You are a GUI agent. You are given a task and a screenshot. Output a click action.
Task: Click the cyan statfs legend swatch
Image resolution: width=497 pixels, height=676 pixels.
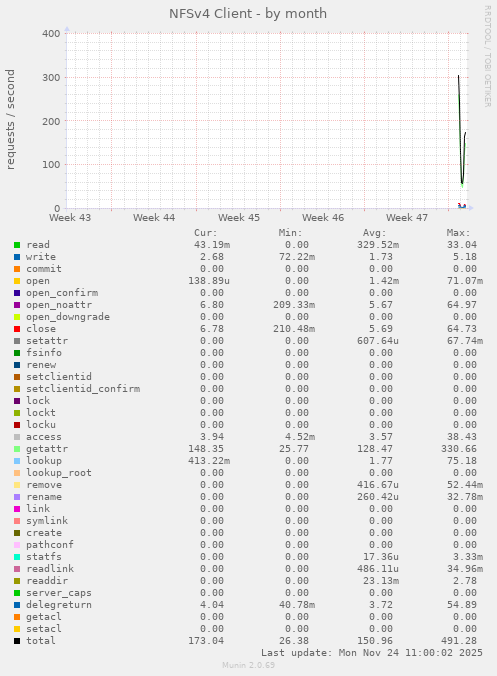17,557
